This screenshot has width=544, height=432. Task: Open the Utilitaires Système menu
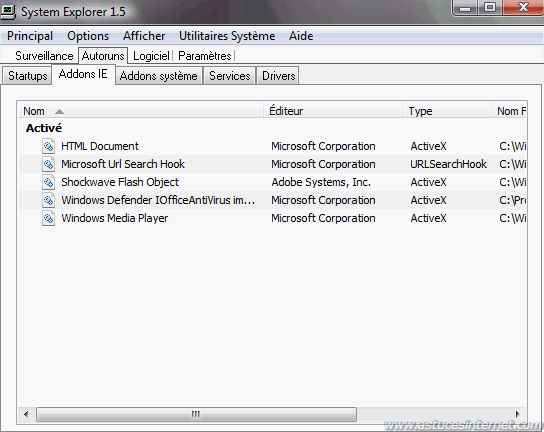[227, 36]
